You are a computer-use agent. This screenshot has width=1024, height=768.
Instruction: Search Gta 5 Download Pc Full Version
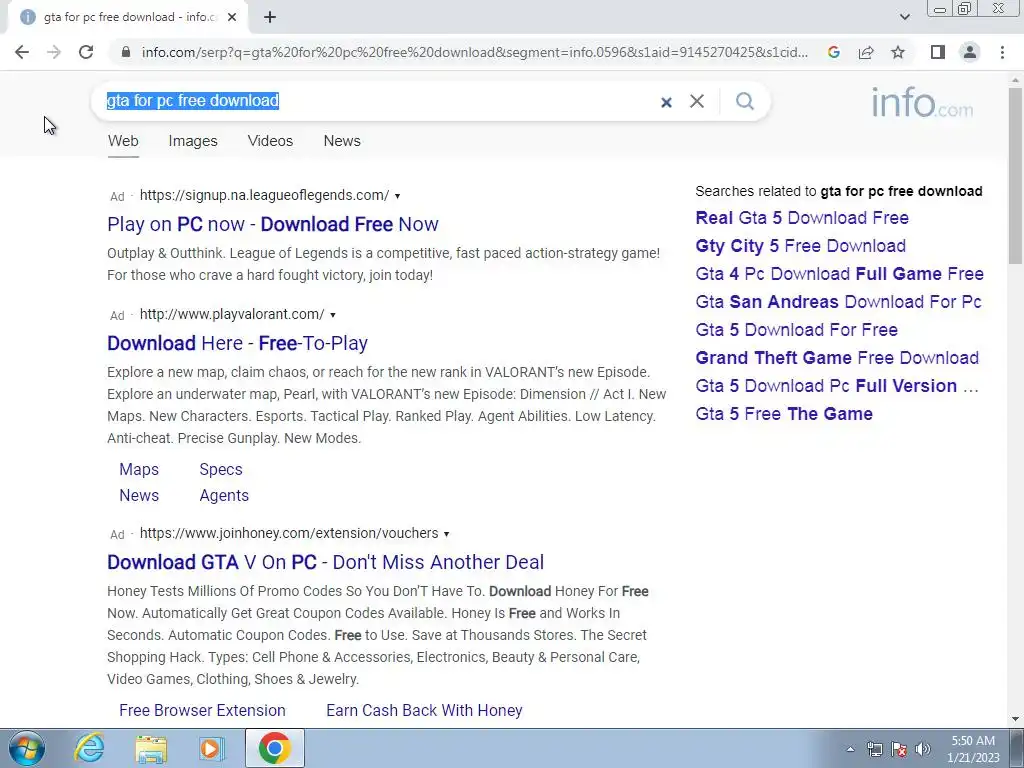click(x=837, y=386)
